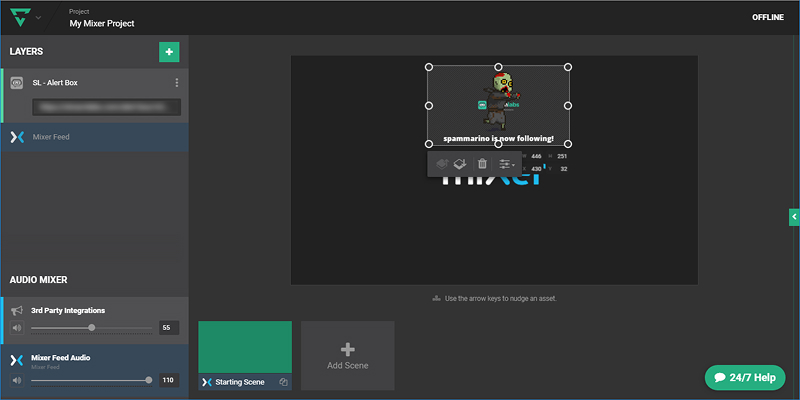This screenshot has width=800, height=400.
Task: Select the SL - Alert Box layer icon
Action: [17, 83]
